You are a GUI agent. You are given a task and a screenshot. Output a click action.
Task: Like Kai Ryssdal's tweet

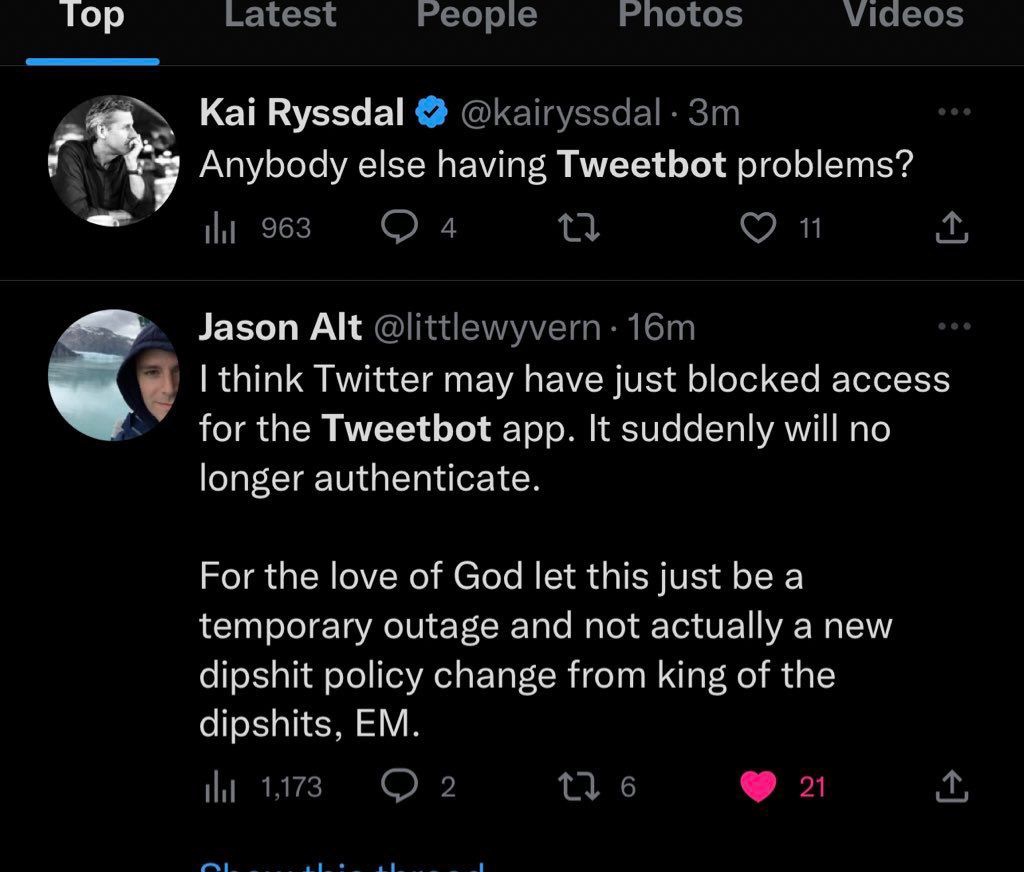tap(759, 229)
